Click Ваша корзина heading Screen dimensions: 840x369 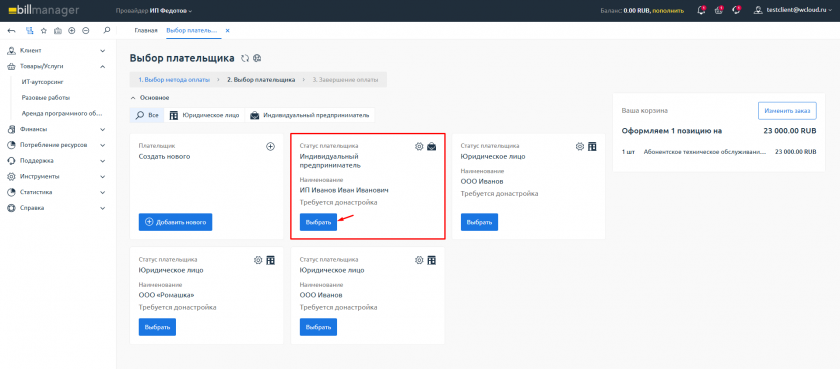pyautogui.click(x=644, y=111)
